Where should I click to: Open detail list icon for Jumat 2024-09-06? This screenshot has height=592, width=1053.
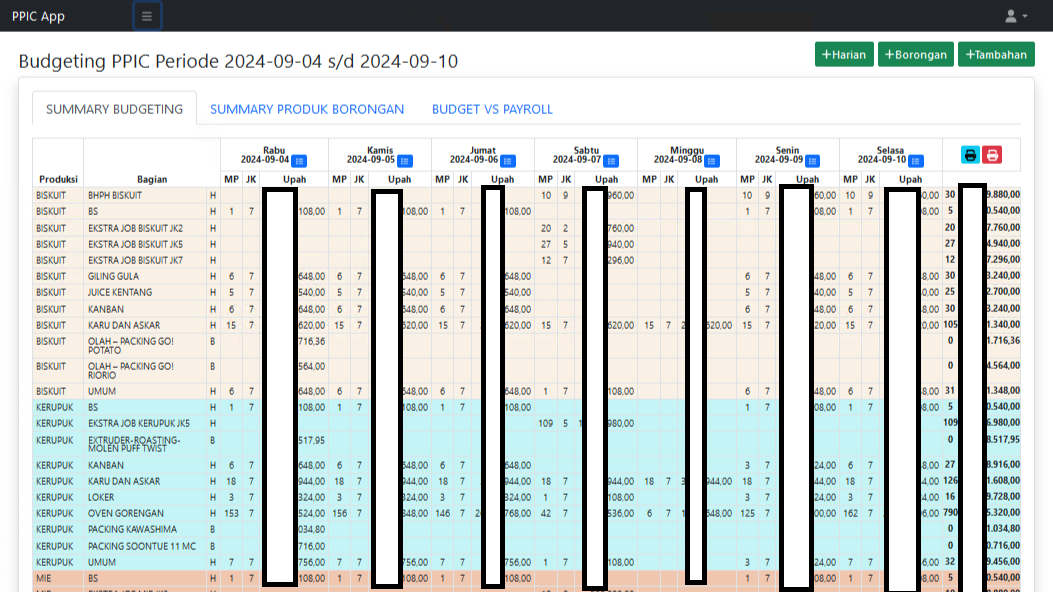pos(508,160)
